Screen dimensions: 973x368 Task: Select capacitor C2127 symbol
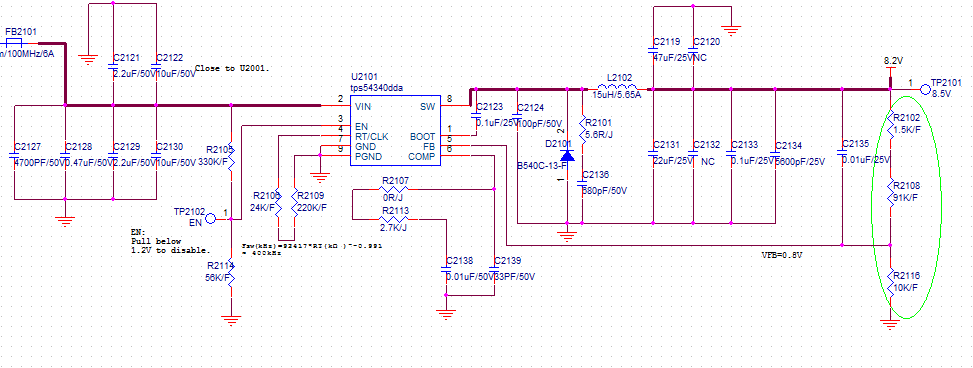(x=14, y=155)
